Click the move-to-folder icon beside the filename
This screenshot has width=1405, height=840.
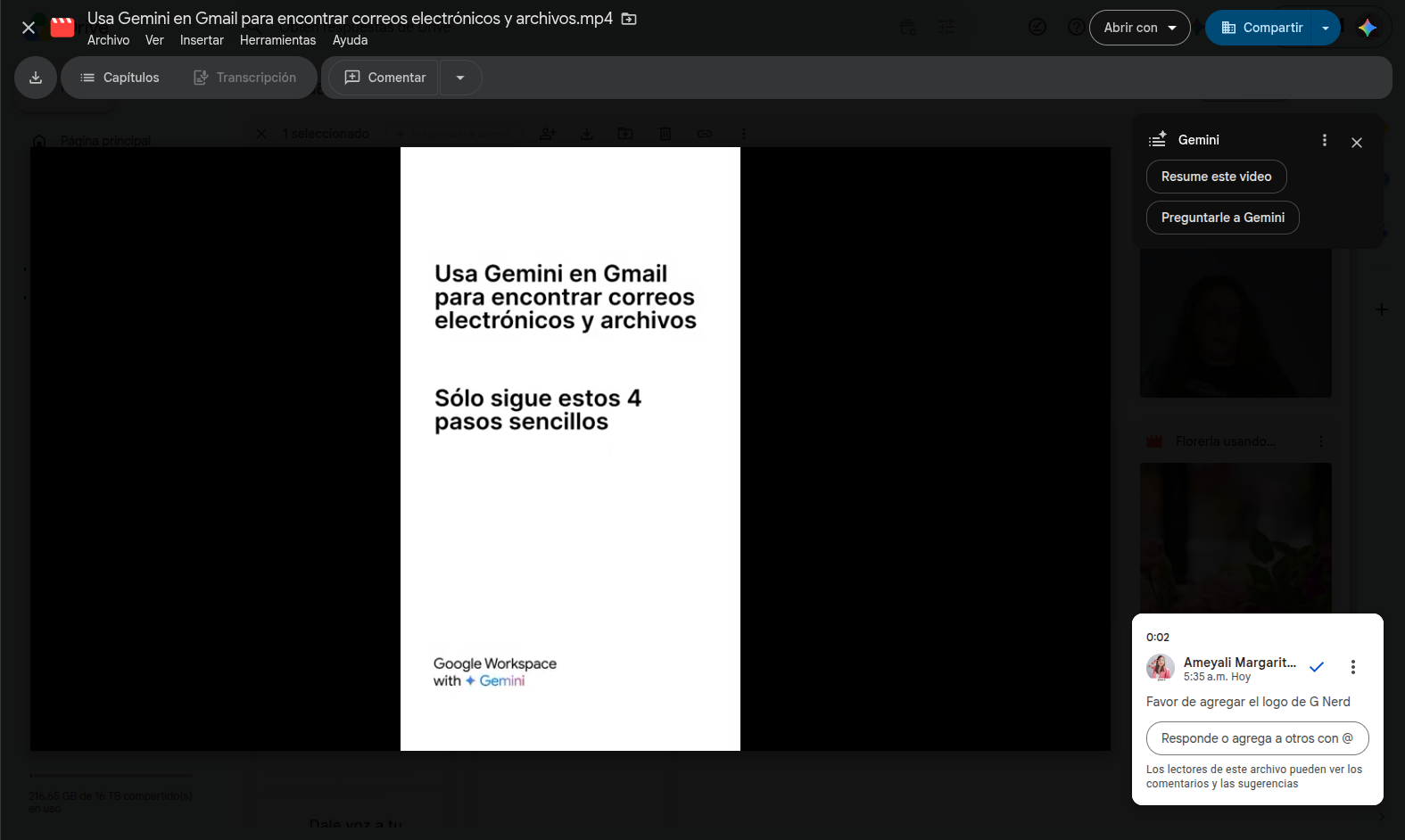pos(629,19)
